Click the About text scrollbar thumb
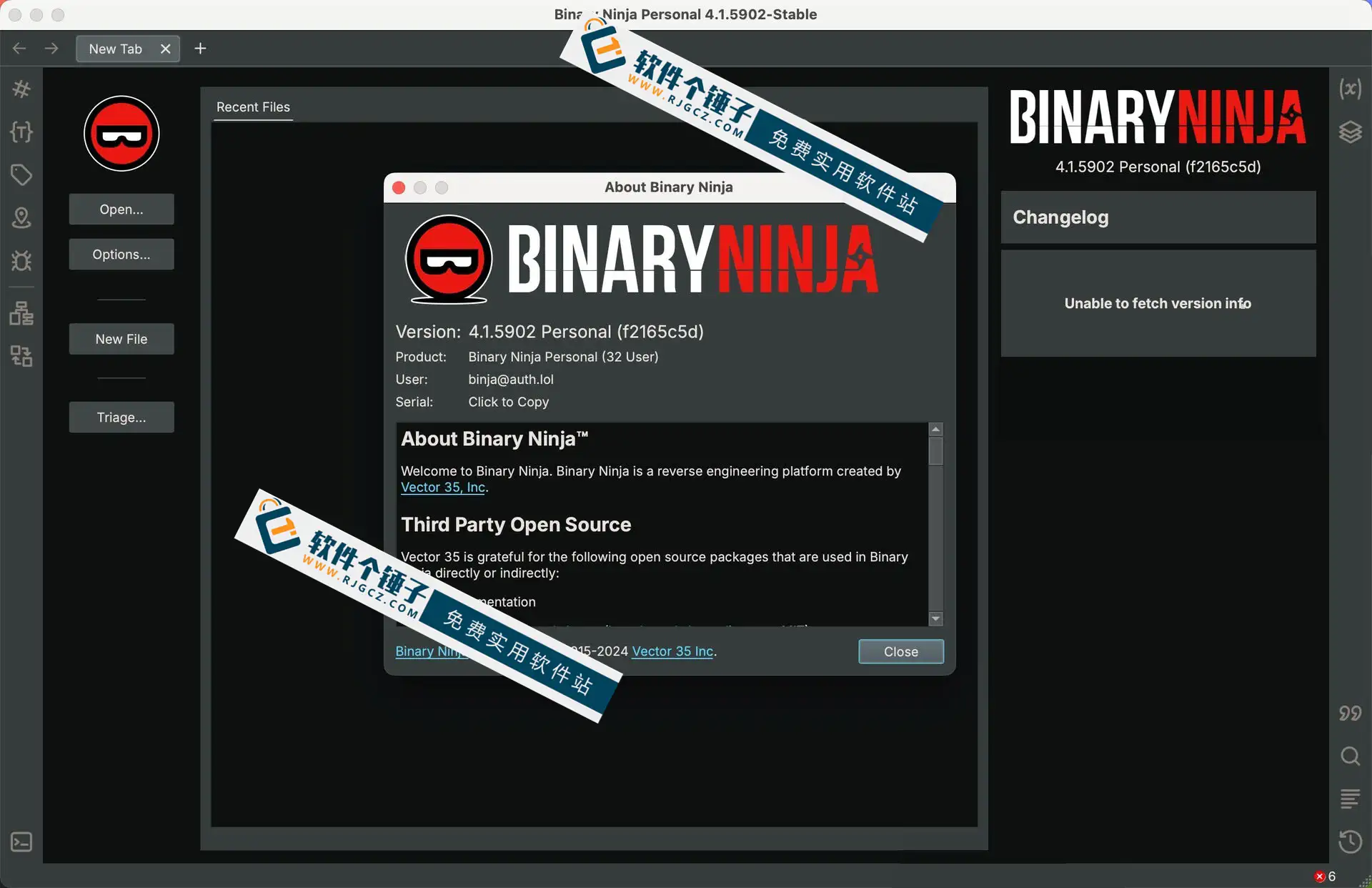The height and width of the screenshot is (888, 1372). click(x=935, y=451)
